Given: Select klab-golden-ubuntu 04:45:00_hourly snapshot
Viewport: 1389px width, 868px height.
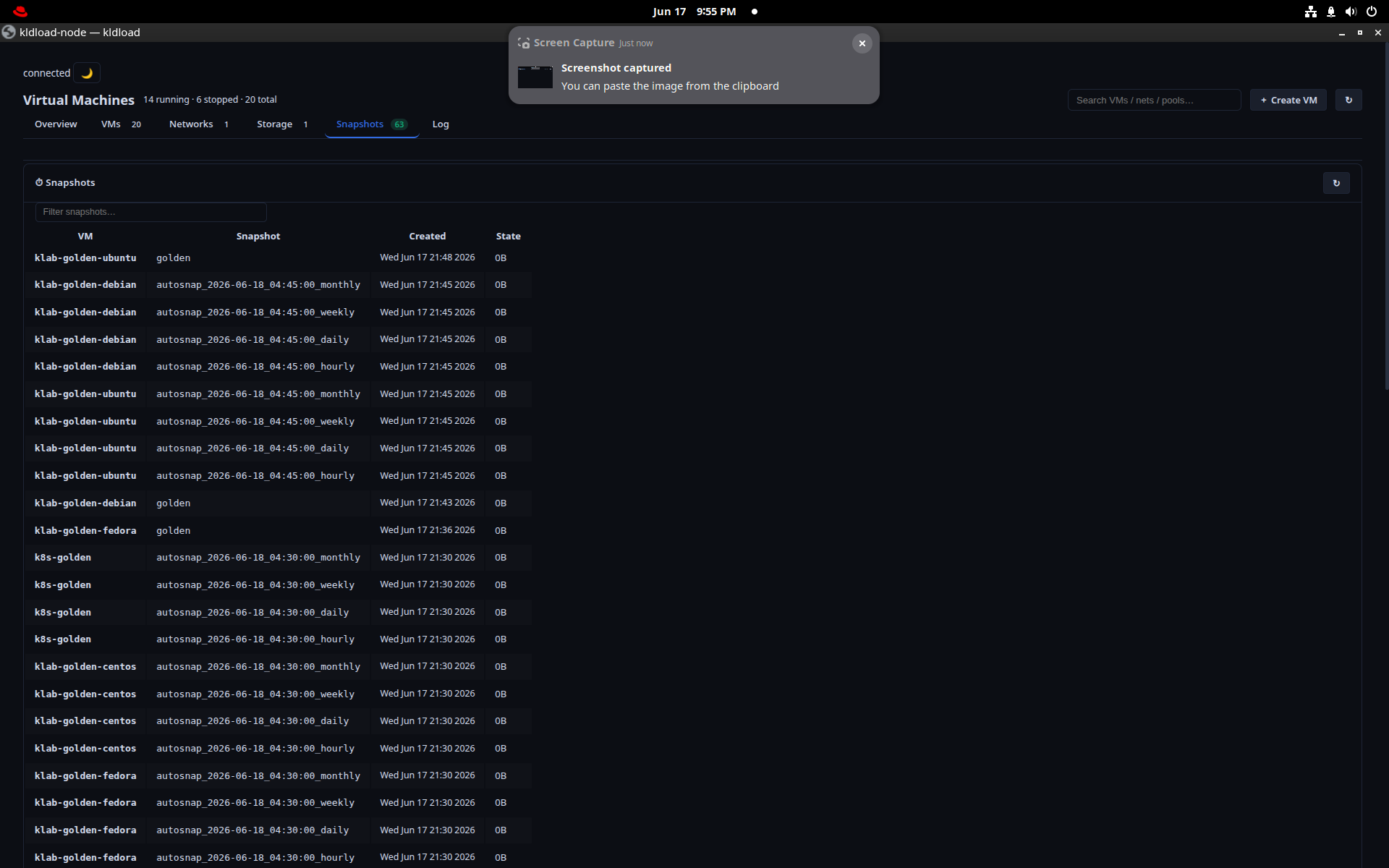Looking at the screenshot, I should tap(278, 476).
